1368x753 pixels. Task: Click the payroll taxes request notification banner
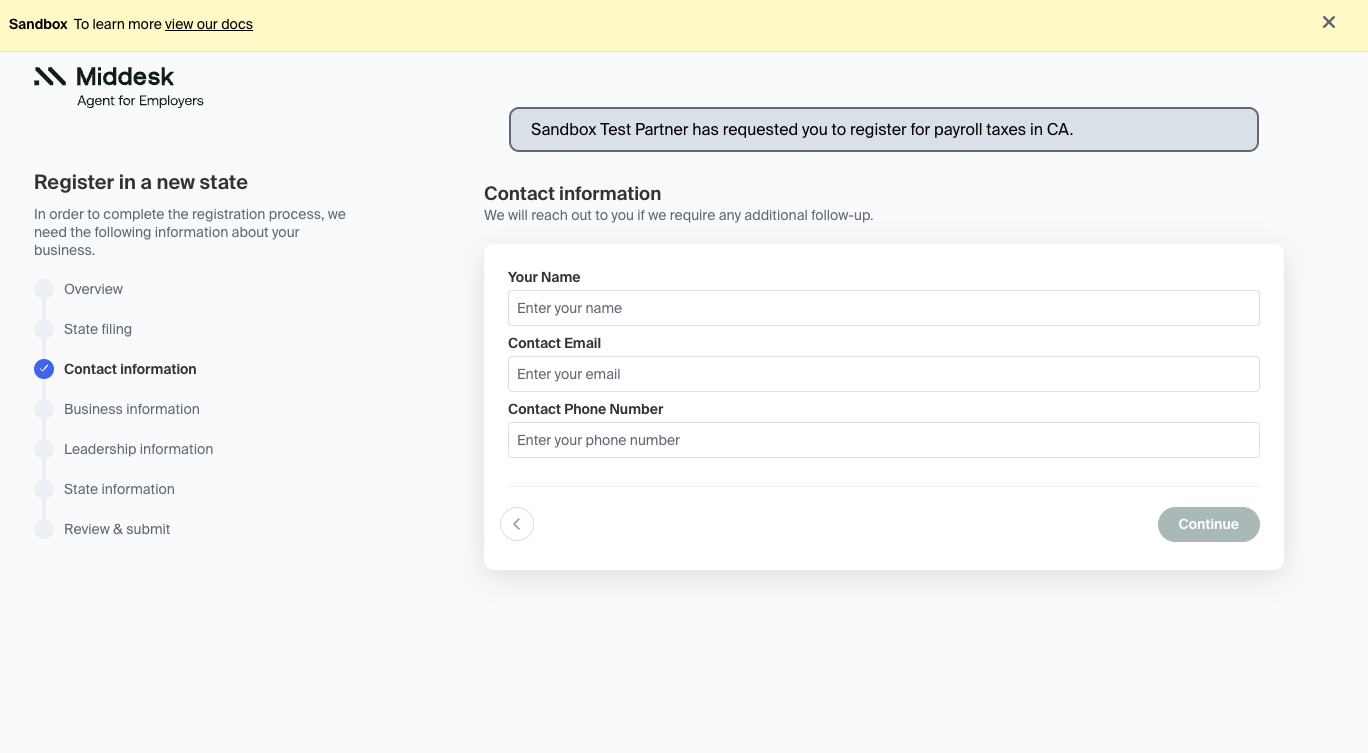(883, 129)
